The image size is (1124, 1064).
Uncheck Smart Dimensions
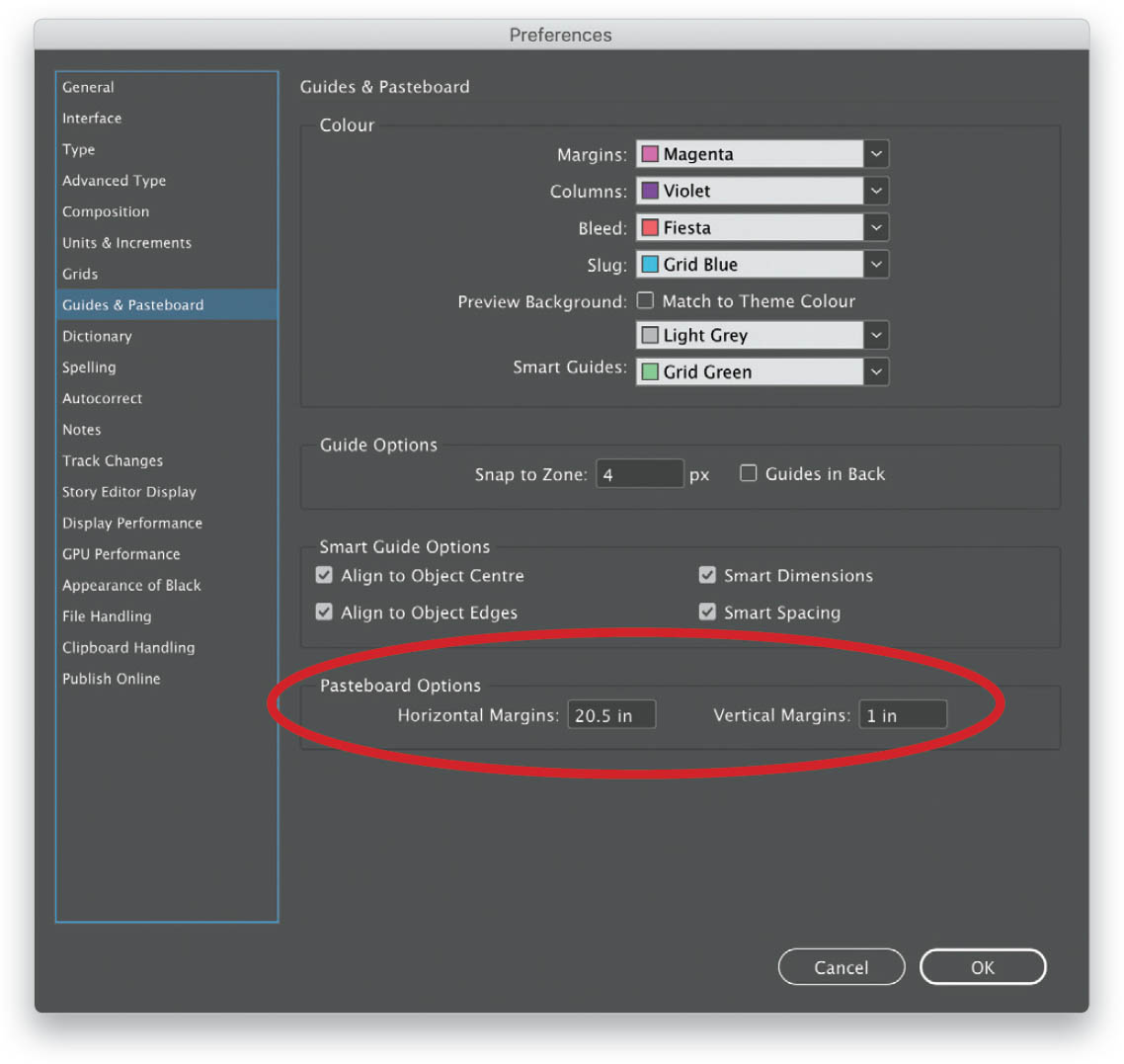pos(707,575)
